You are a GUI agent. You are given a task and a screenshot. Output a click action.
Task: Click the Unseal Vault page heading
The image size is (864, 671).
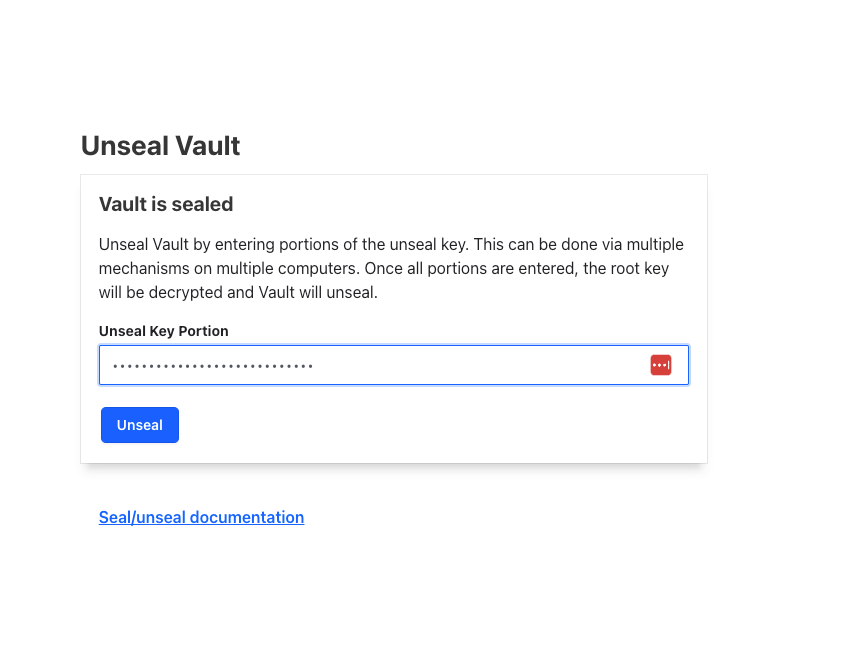tap(160, 146)
